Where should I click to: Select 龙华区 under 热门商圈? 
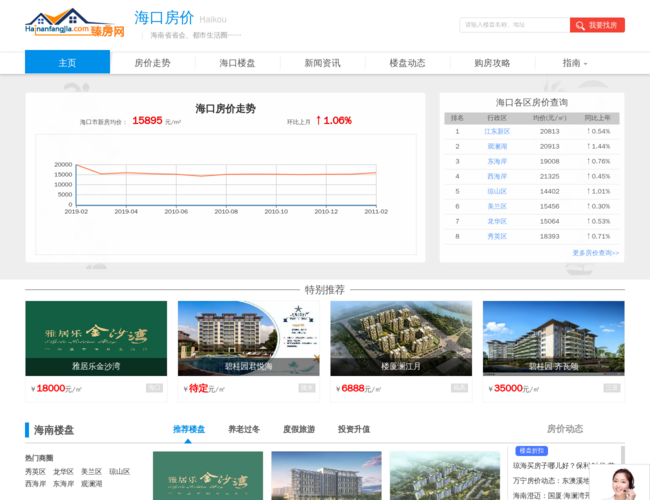tap(63, 472)
